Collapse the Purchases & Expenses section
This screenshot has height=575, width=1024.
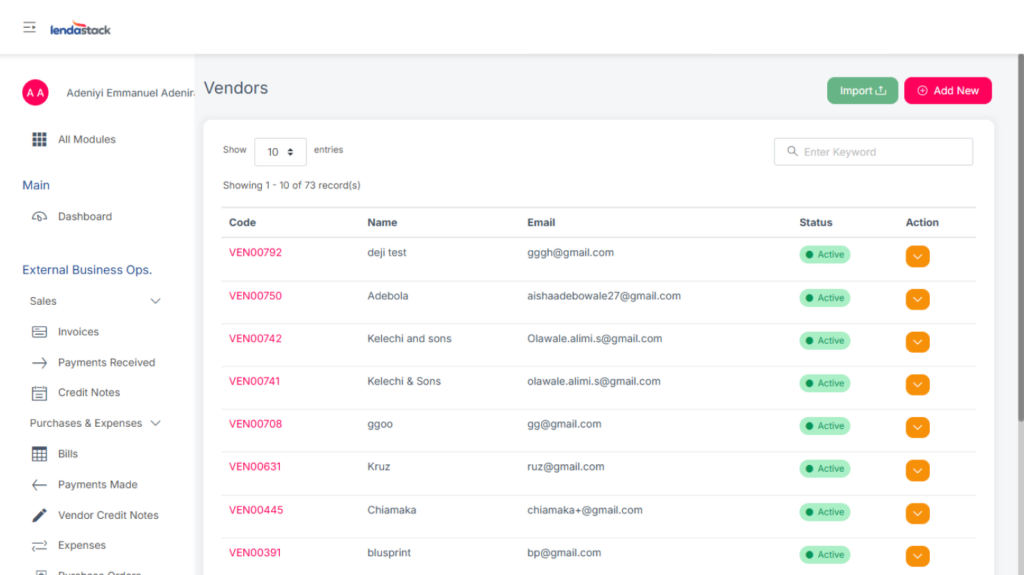click(x=155, y=423)
